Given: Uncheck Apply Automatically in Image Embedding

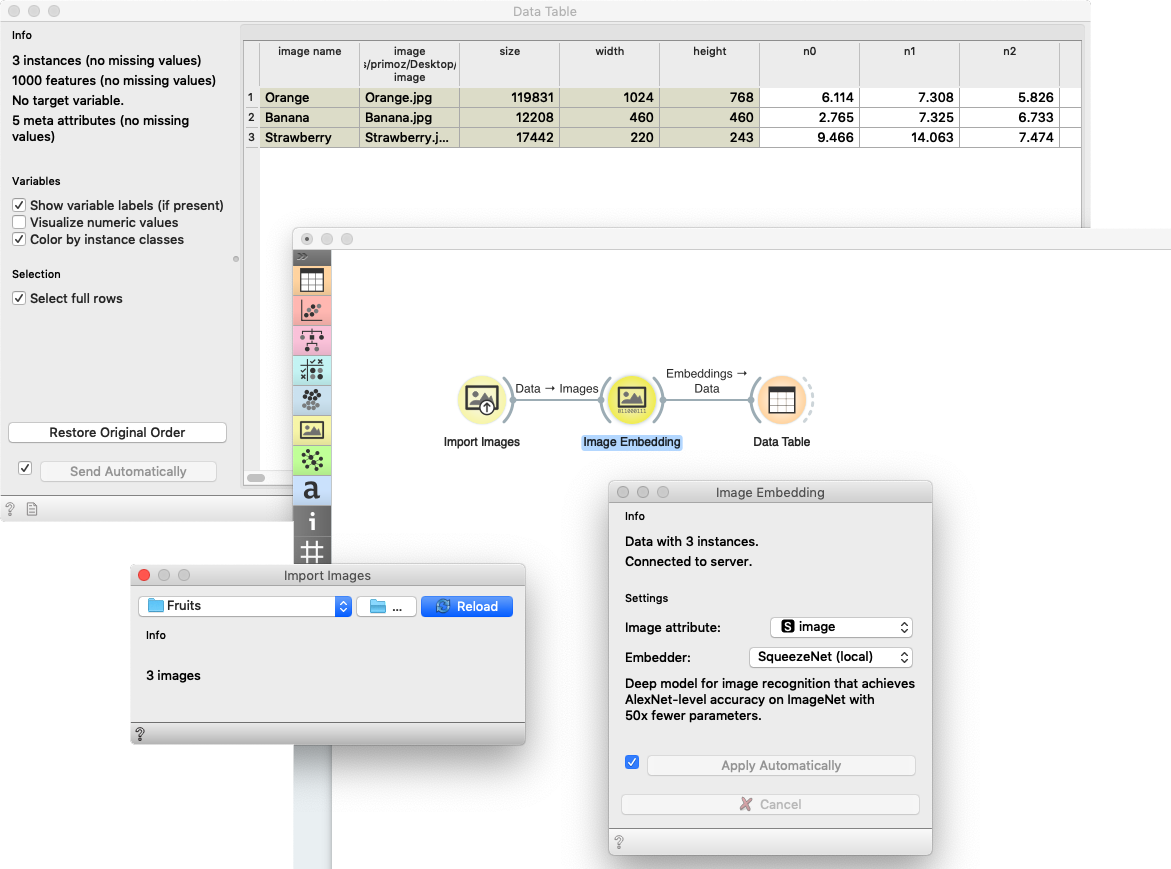Looking at the screenshot, I should coord(631,761).
